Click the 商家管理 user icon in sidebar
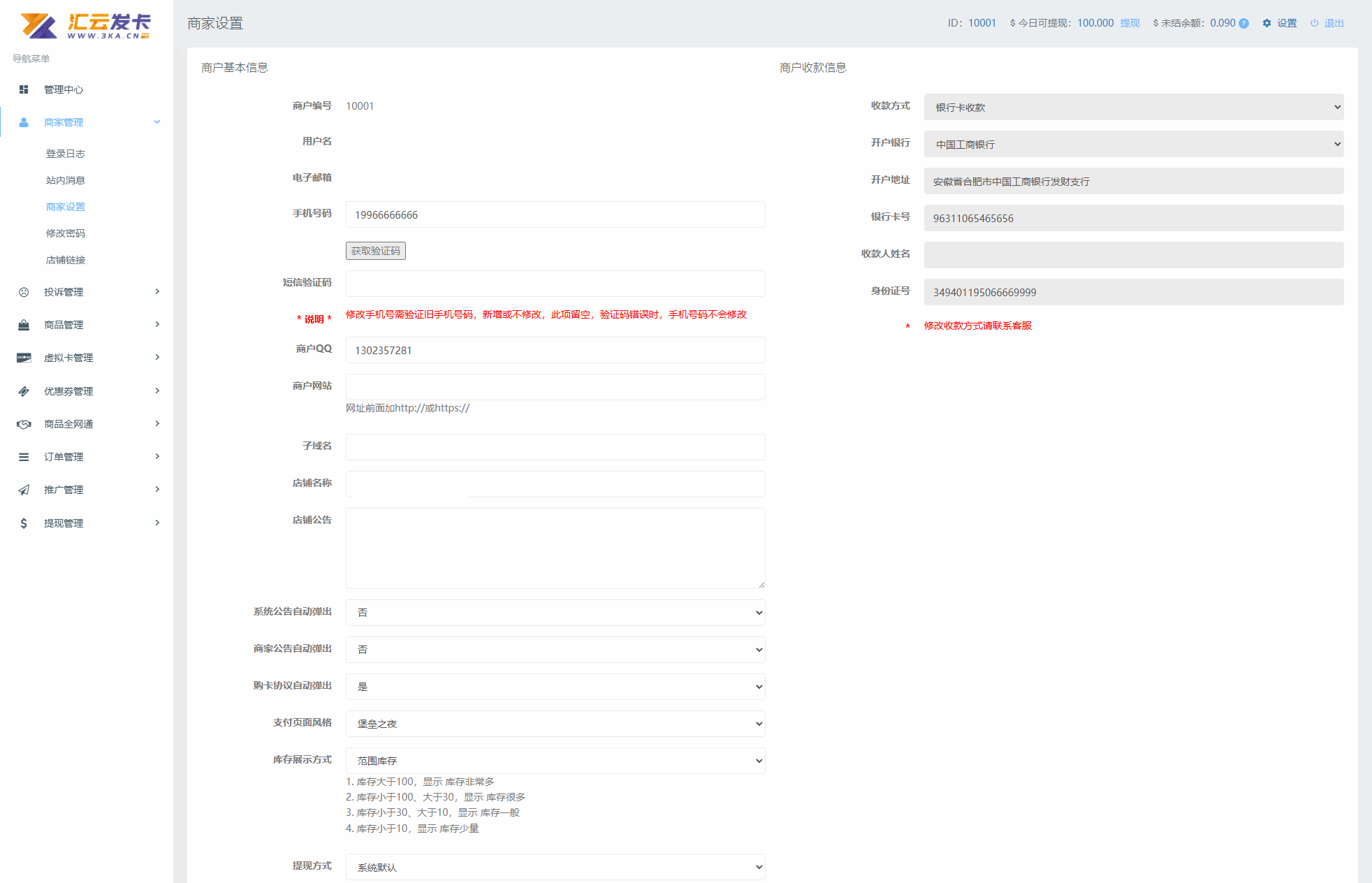The height and width of the screenshot is (883, 1372). tap(23, 122)
